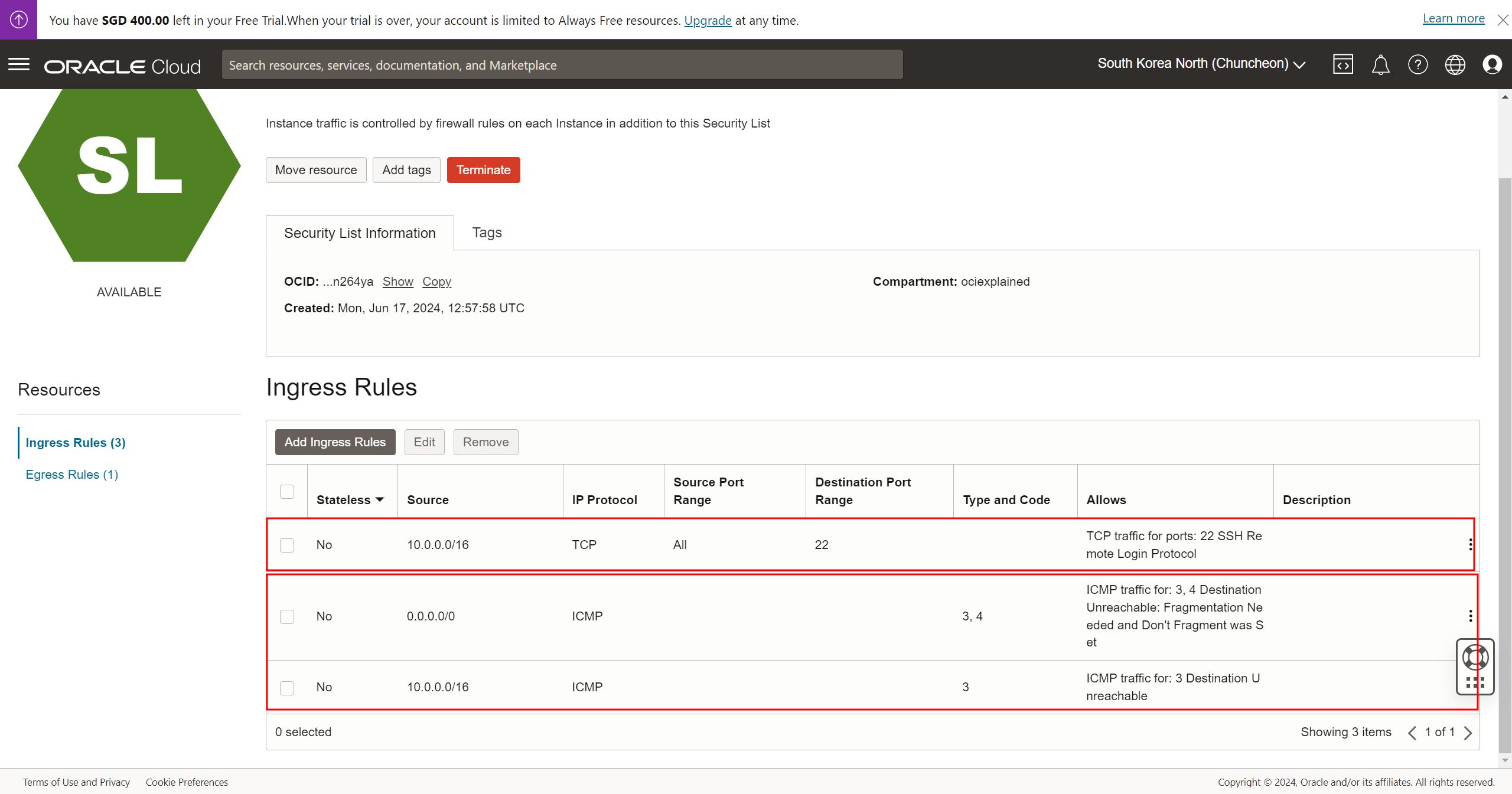1512x794 pixels.
Task: Open actions menu for TCP port 22 rule
Action: coord(1470,544)
